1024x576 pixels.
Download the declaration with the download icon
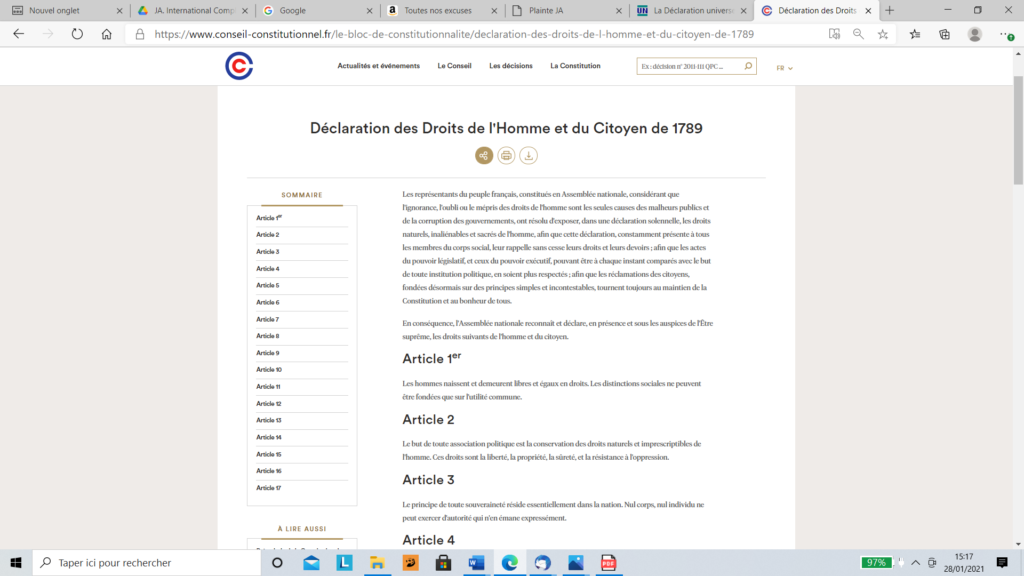tap(528, 155)
